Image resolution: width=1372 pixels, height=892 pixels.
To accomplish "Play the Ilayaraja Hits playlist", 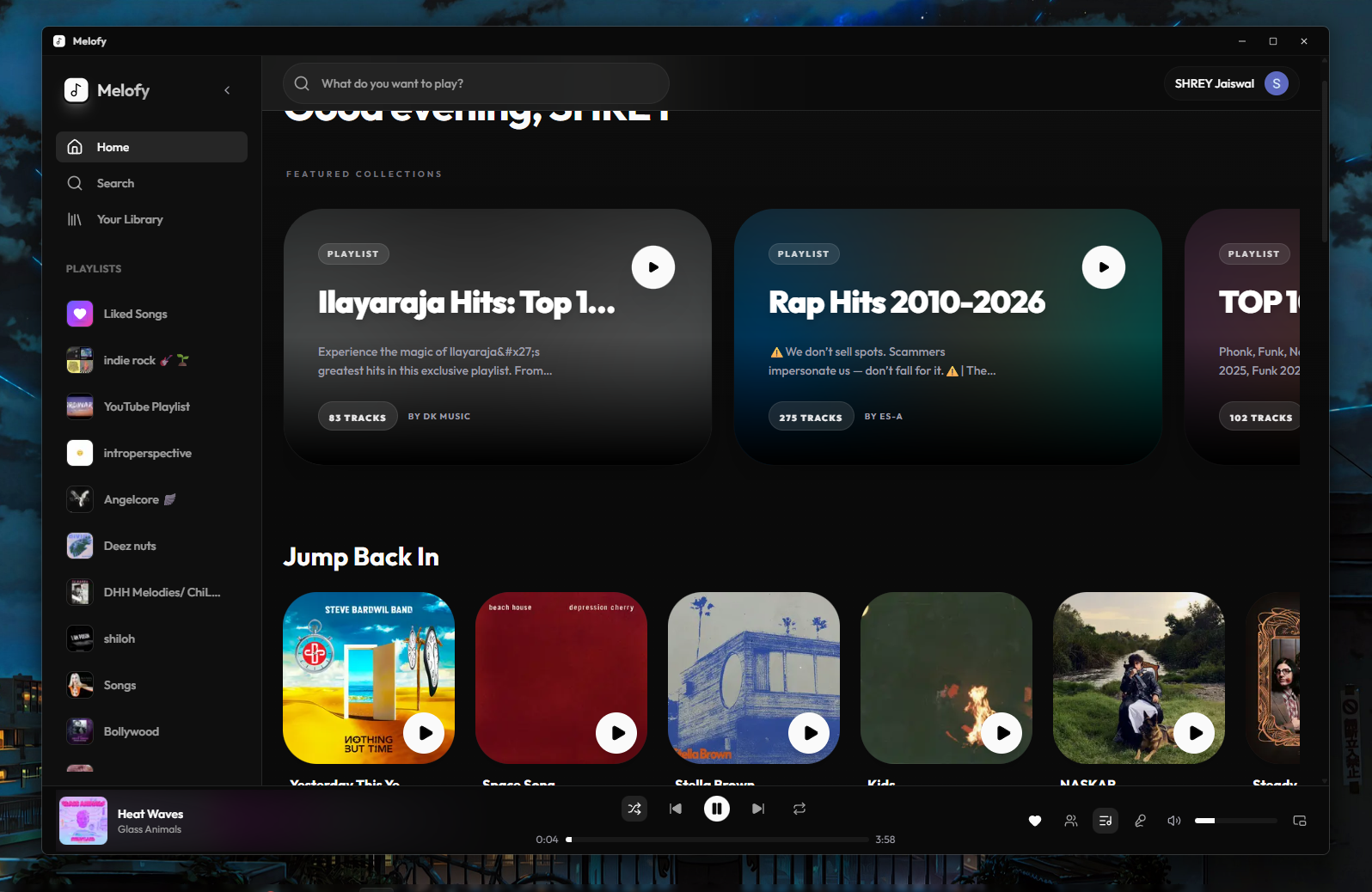I will [653, 267].
